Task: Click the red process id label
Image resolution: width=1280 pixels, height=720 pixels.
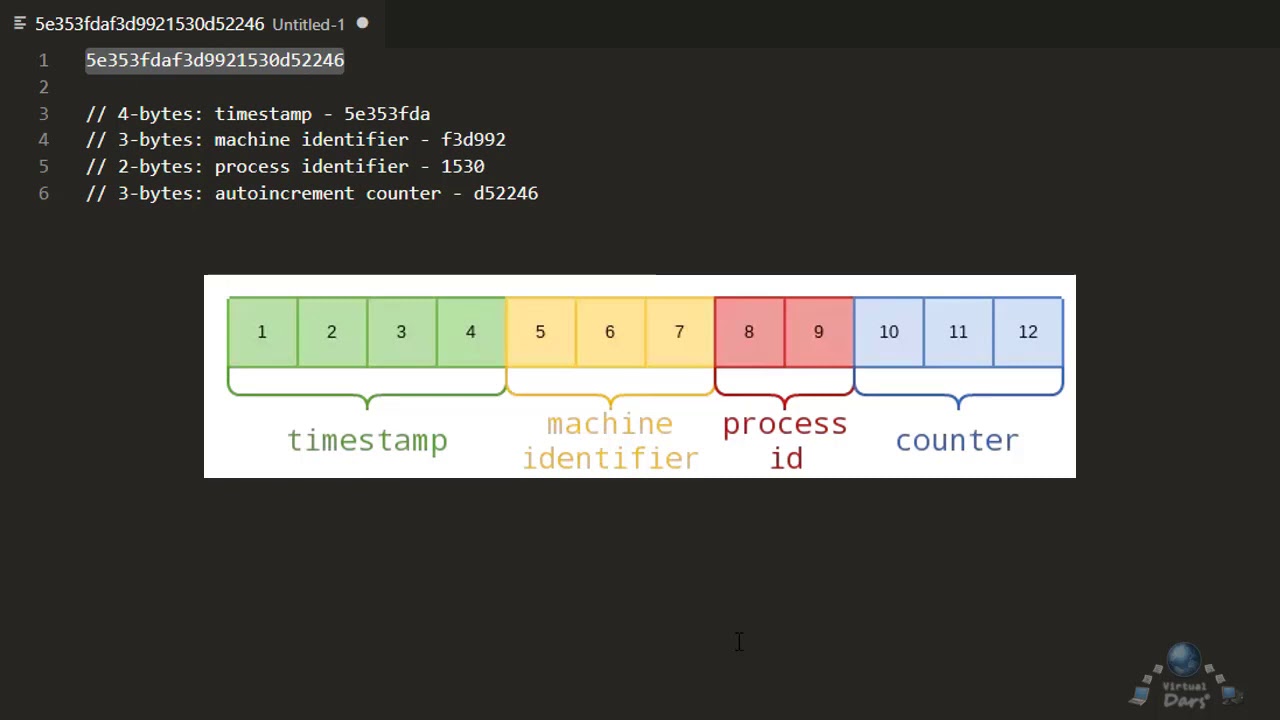Action: (x=785, y=441)
